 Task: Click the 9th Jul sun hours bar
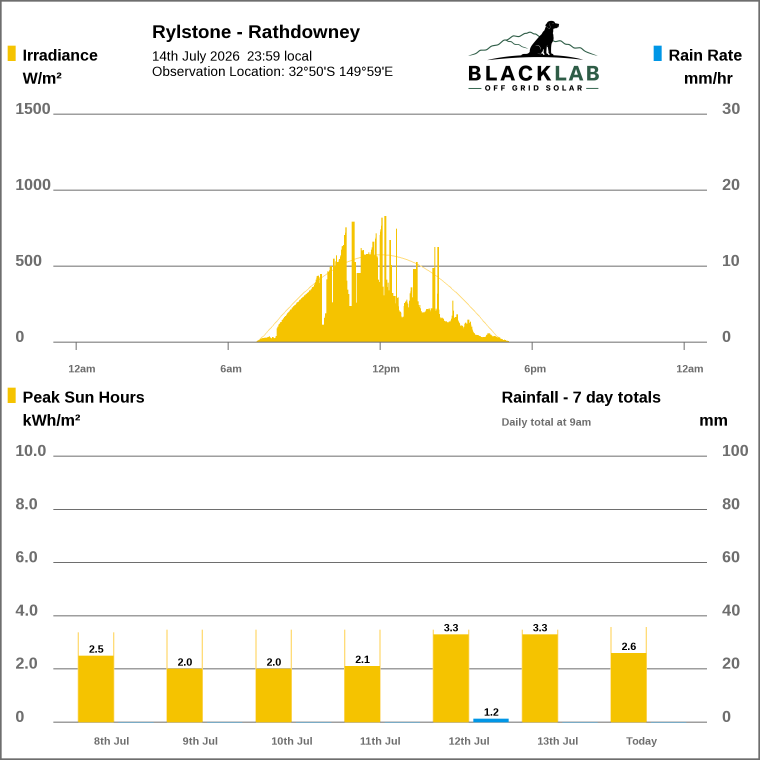point(185,696)
